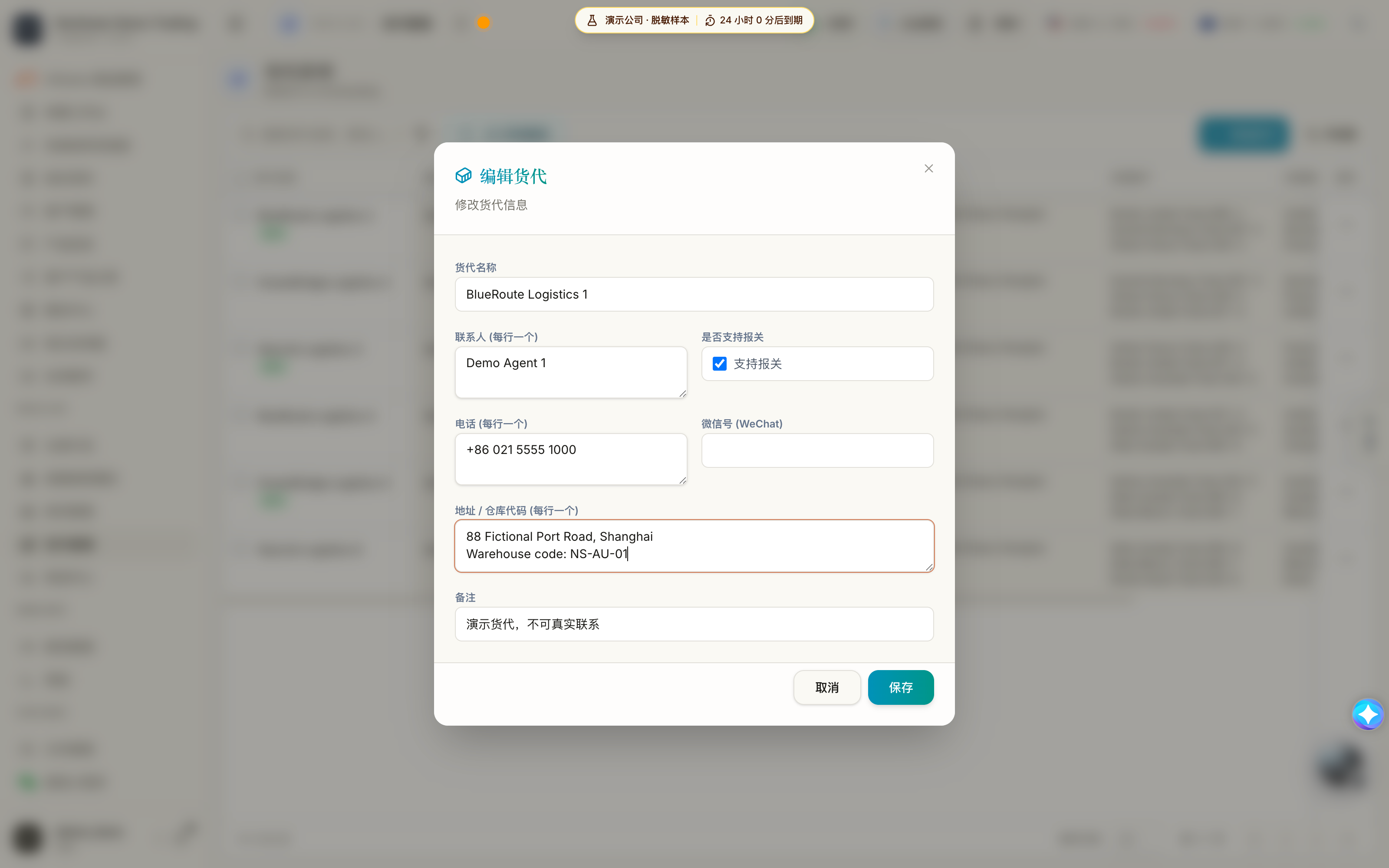Click the 演示公司 · 脱敏样本 banner text
Image resolution: width=1389 pixels, height=868 pixels.
click(647, 21)
